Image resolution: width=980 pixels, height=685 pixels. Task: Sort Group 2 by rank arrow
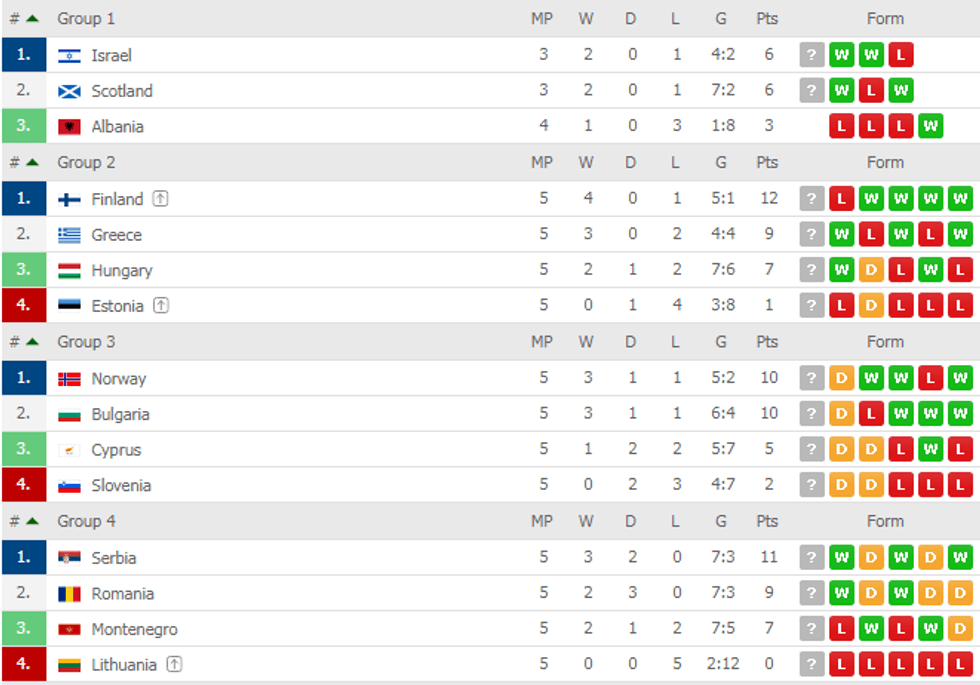(32, 162)
